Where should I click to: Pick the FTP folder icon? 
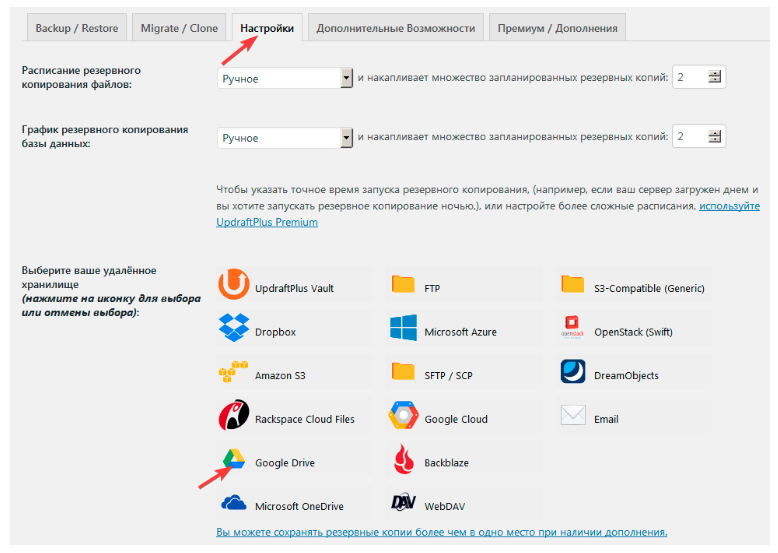pyautogui.click(x=403, y=284)
